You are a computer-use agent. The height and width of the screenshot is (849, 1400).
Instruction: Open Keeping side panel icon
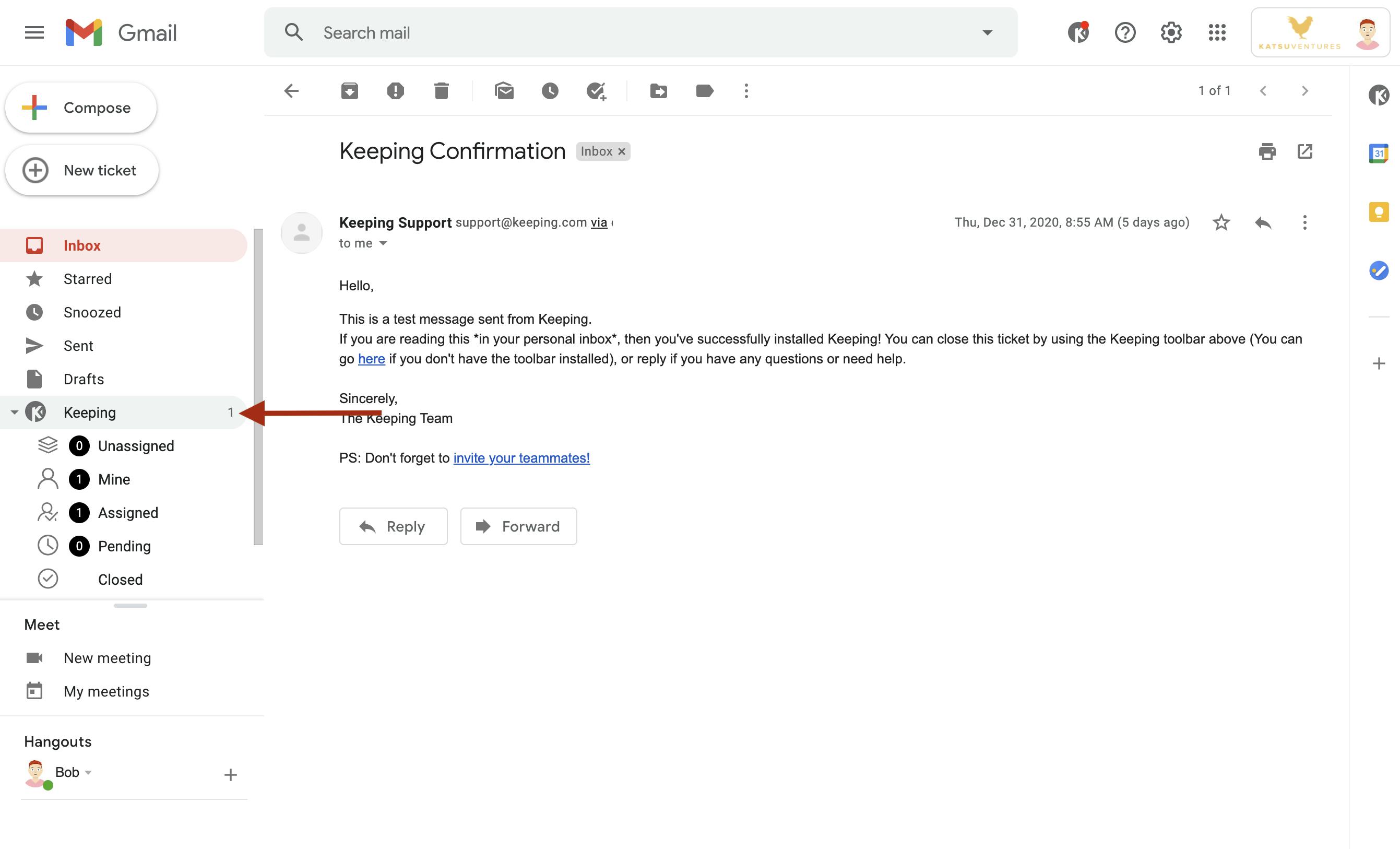click(1379, 95)
